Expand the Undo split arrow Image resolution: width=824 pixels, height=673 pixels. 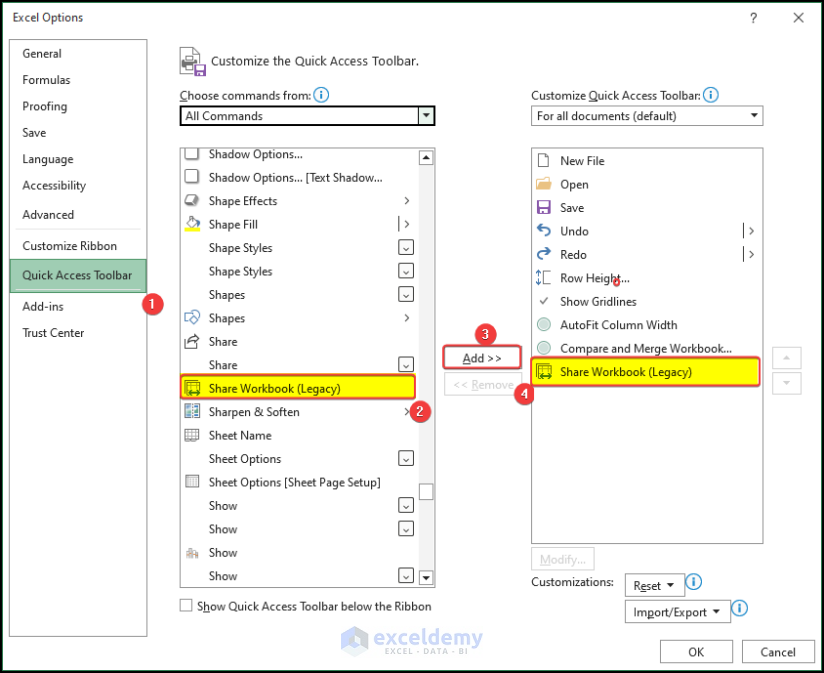pos(751,231)
